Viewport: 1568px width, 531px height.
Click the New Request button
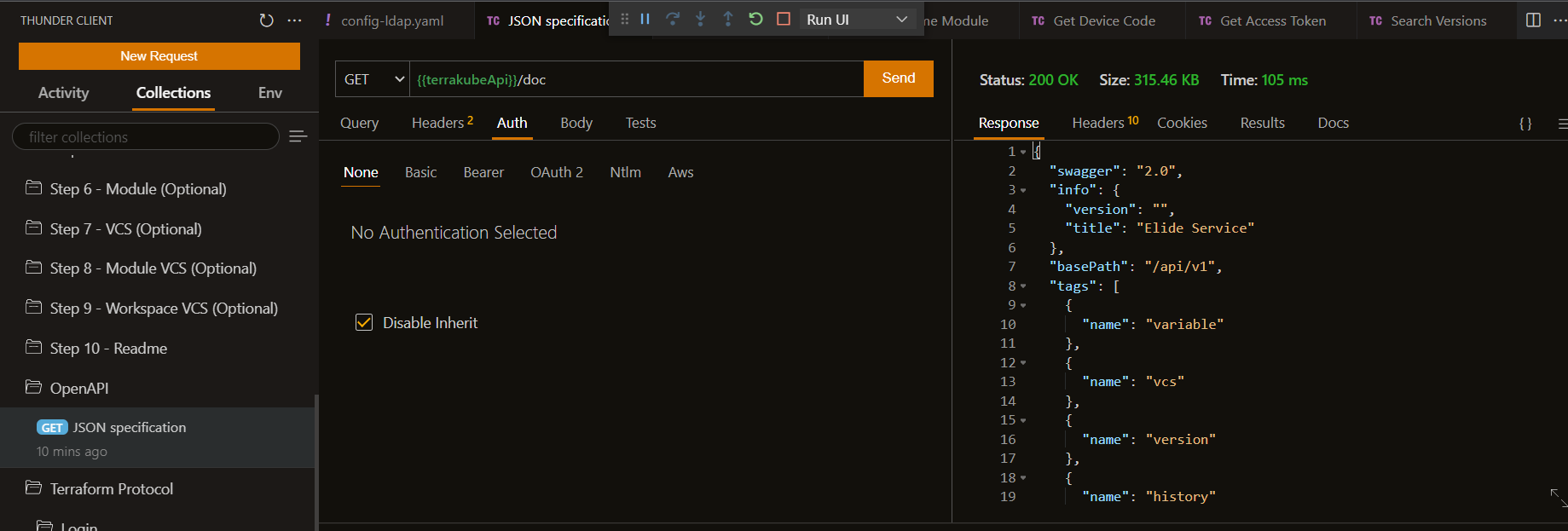[x=159, y=56]
